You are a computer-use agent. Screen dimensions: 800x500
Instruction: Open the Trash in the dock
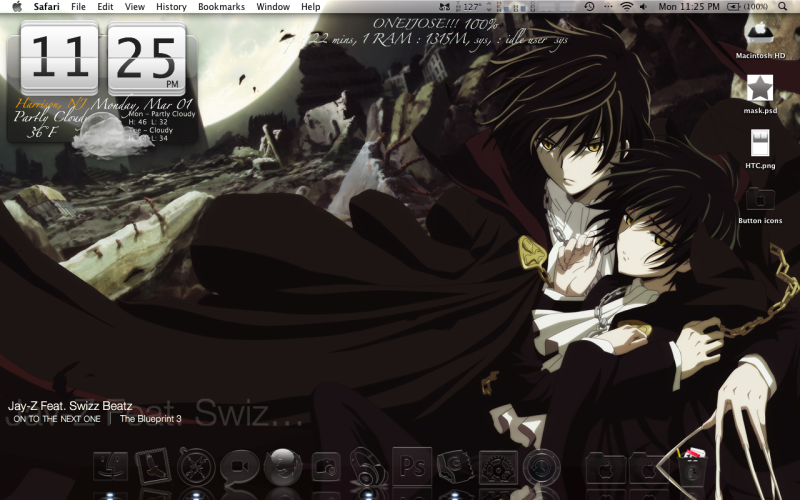pyautogui.click(x=692, y=465)
